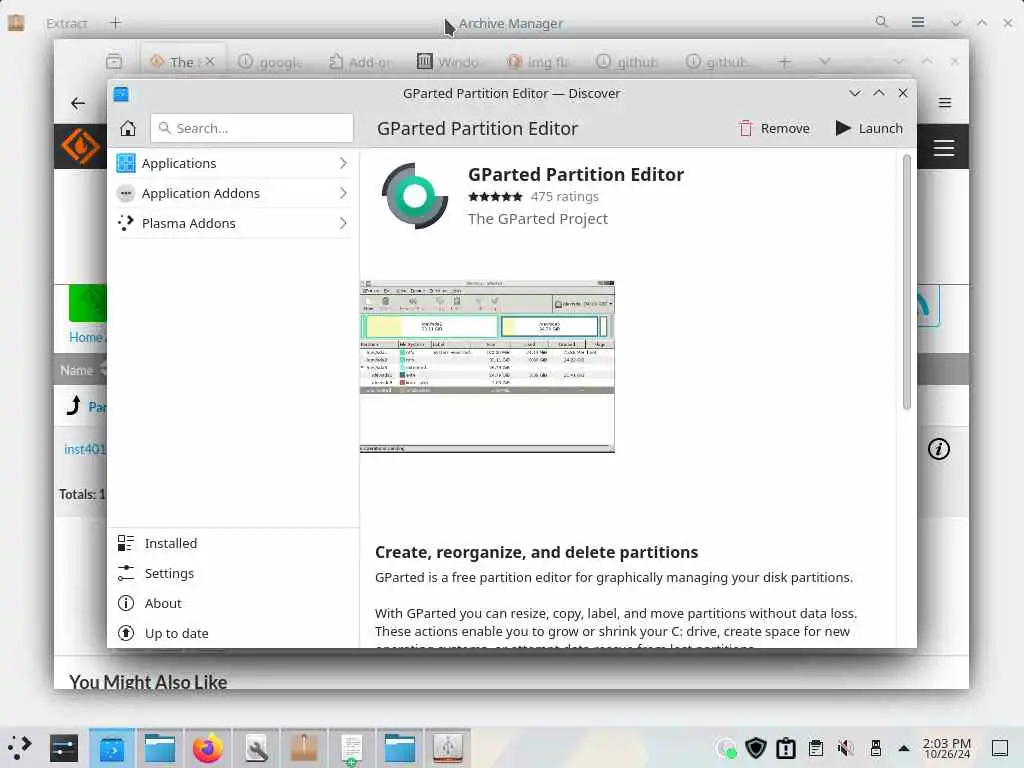Open new browser tab plus button
The width and height of the screenshot is (1024, 768).
pyautogui.click(x=785, y=62)
